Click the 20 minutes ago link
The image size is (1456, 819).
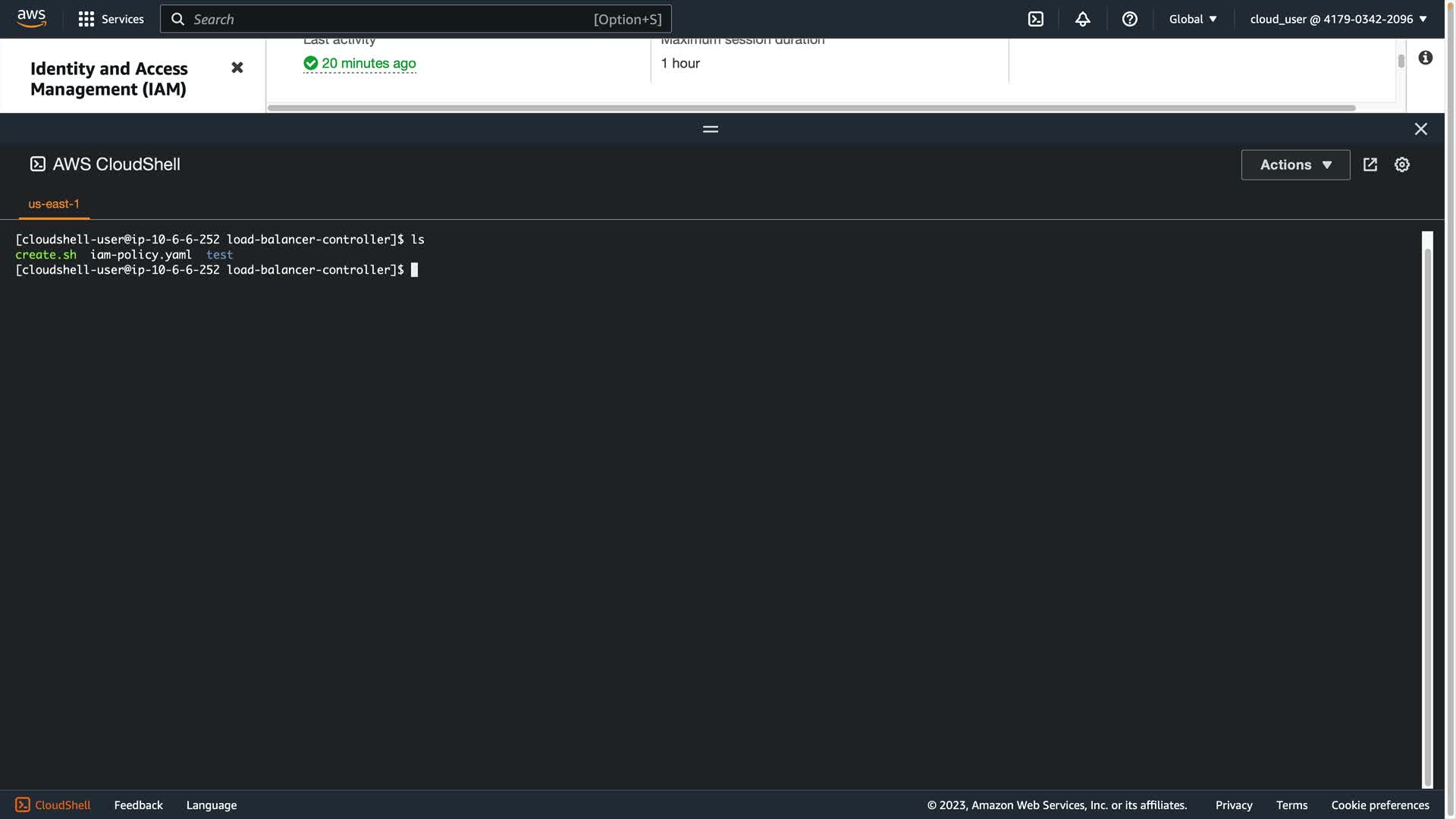(369, 64)
